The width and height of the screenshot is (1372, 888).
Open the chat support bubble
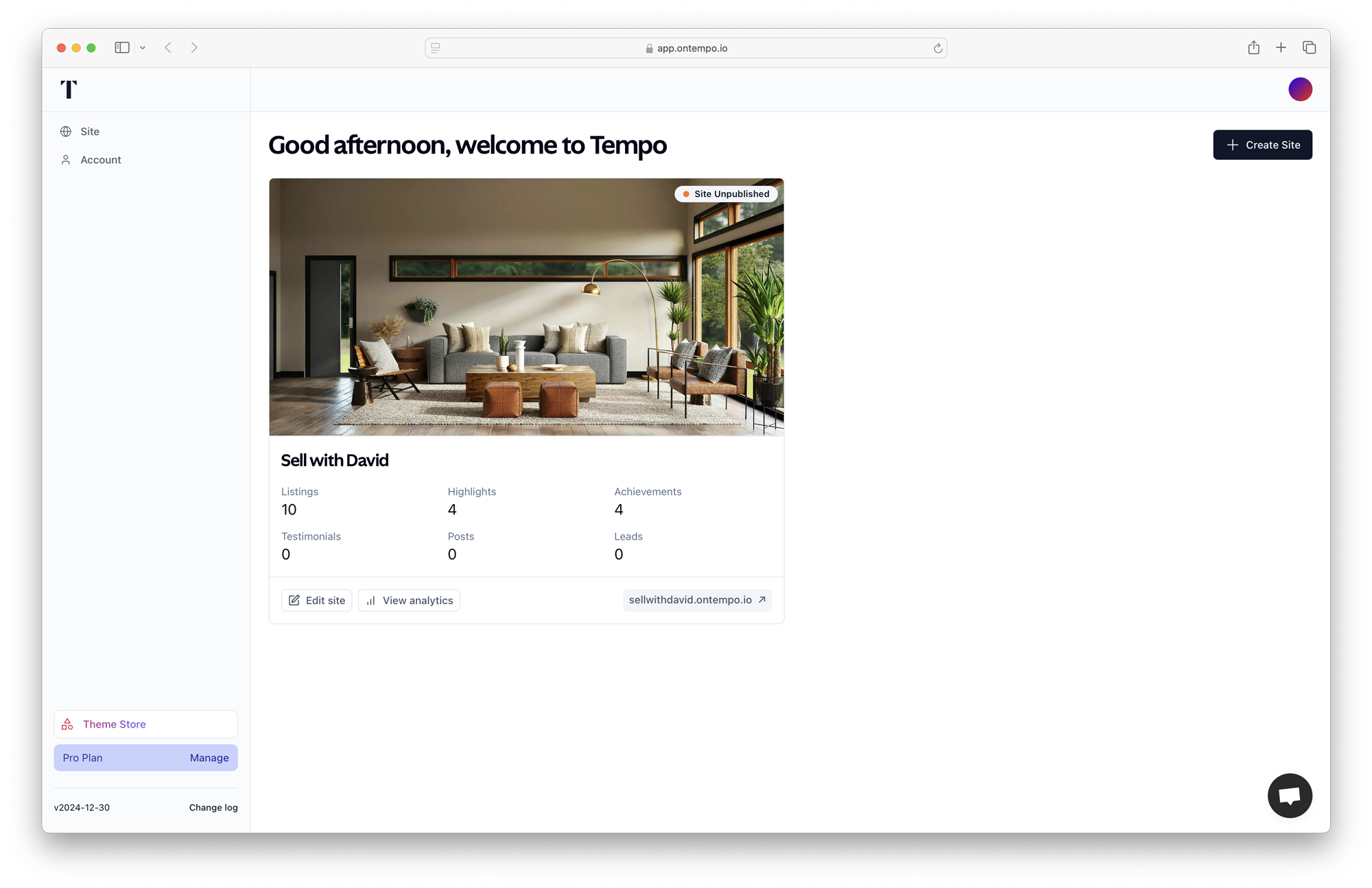point(1290,795)
